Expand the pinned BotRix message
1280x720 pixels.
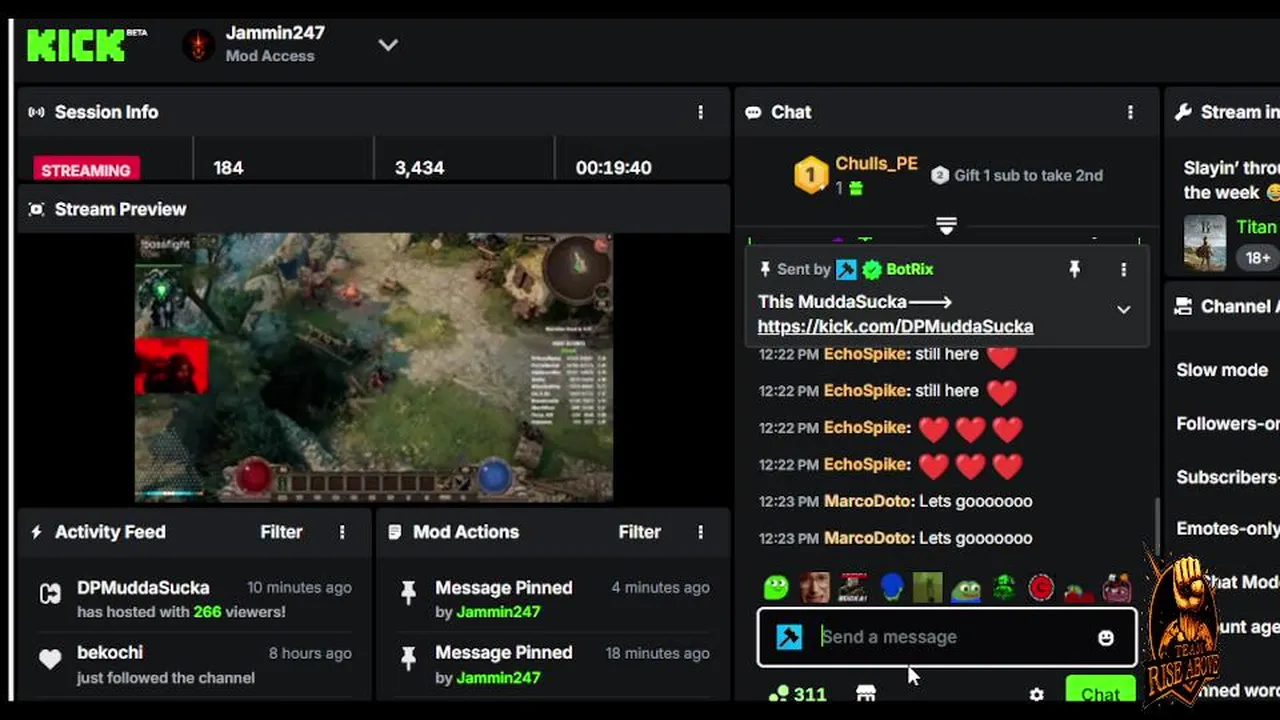(x=1123, y=310)
